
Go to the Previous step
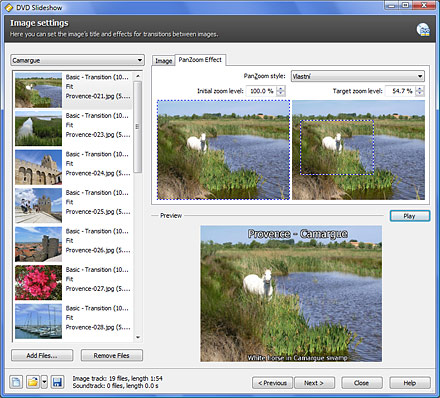272,383
